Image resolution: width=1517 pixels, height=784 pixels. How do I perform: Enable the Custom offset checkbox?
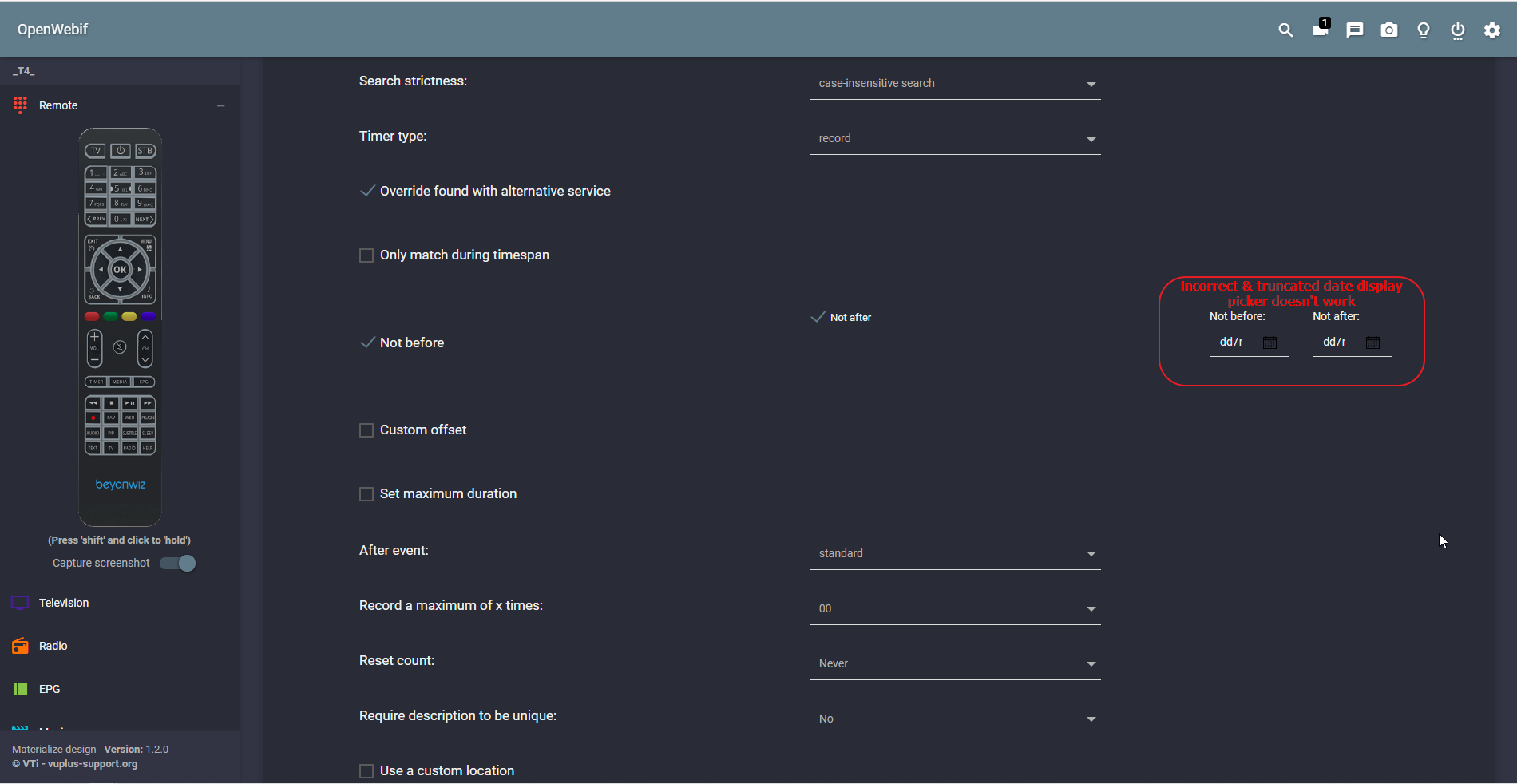[366, 430]
